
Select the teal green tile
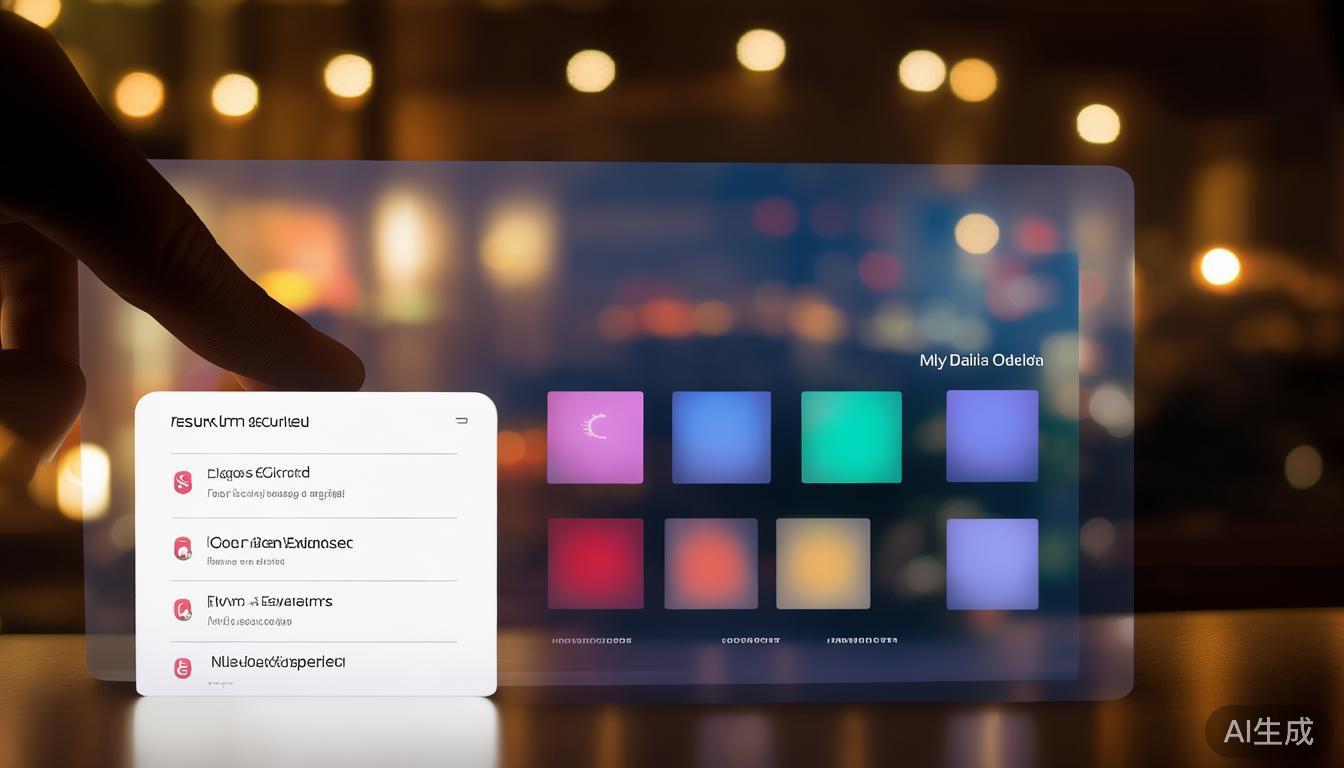click(x=851, y=437)
